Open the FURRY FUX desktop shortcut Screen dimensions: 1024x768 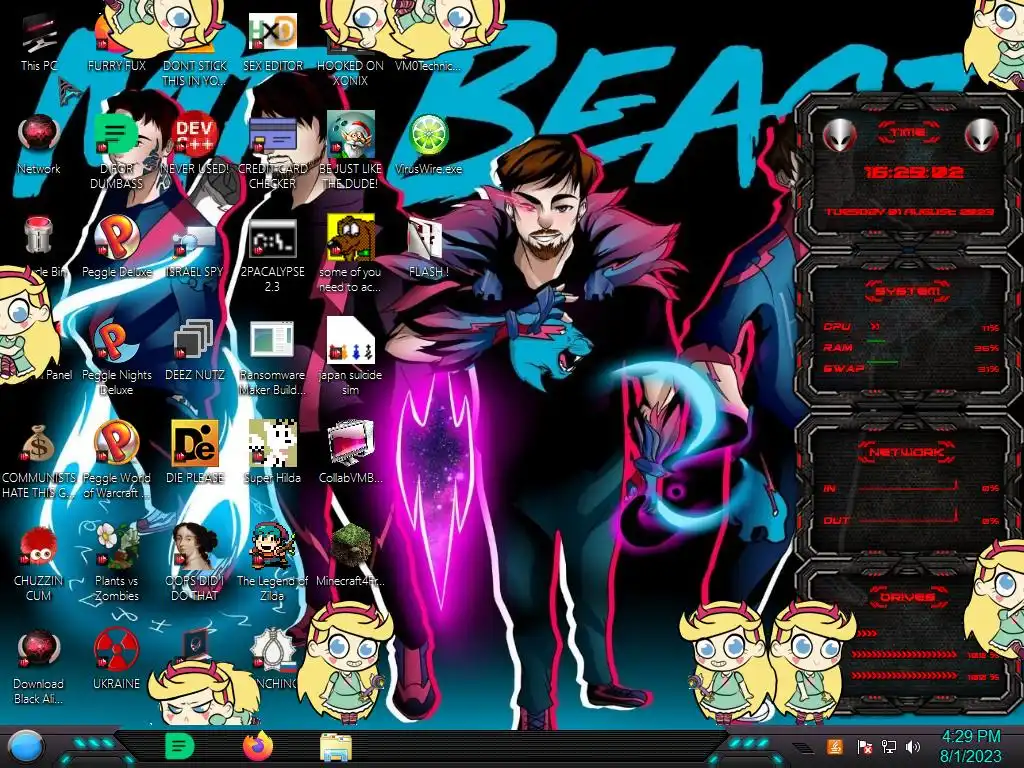[116, 43]
